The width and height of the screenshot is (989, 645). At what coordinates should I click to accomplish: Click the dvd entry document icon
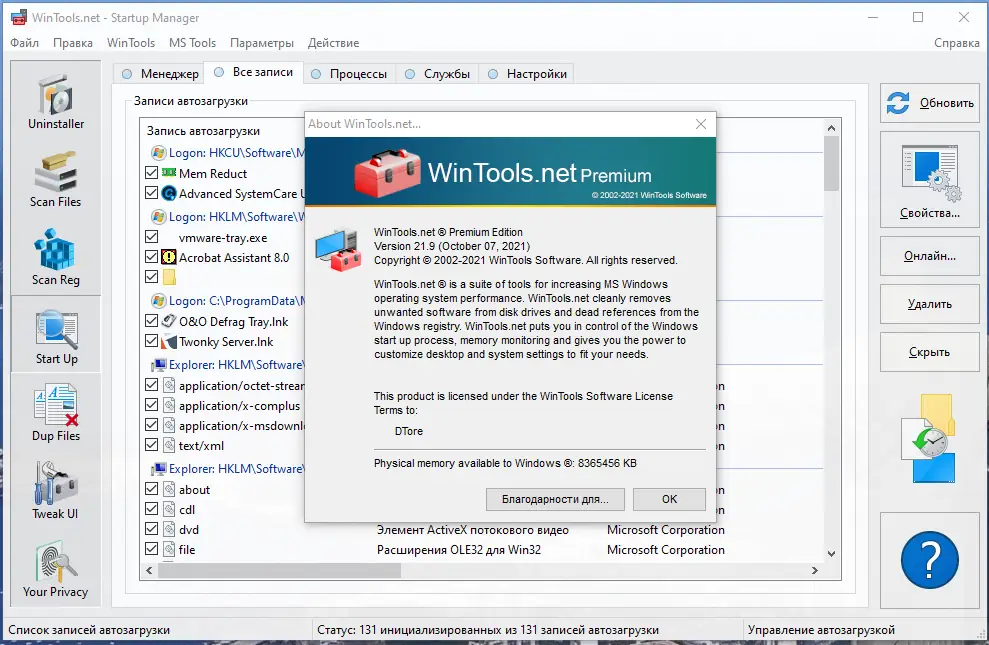168,529
